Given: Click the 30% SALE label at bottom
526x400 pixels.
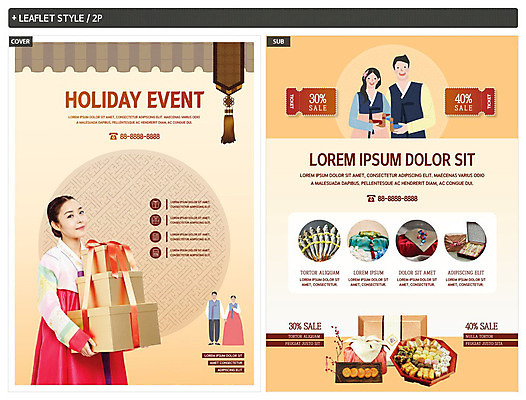Looking at the screenshot, I should 305,326.
